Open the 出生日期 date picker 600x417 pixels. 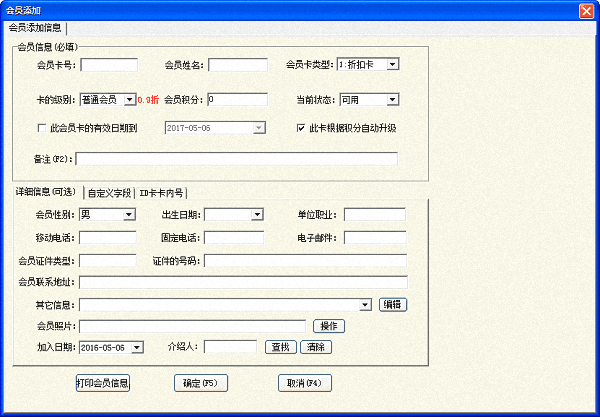click(x=257, y=214)
